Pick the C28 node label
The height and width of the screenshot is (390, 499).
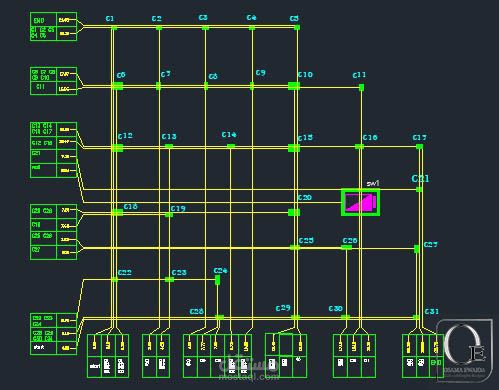point(196,312)
